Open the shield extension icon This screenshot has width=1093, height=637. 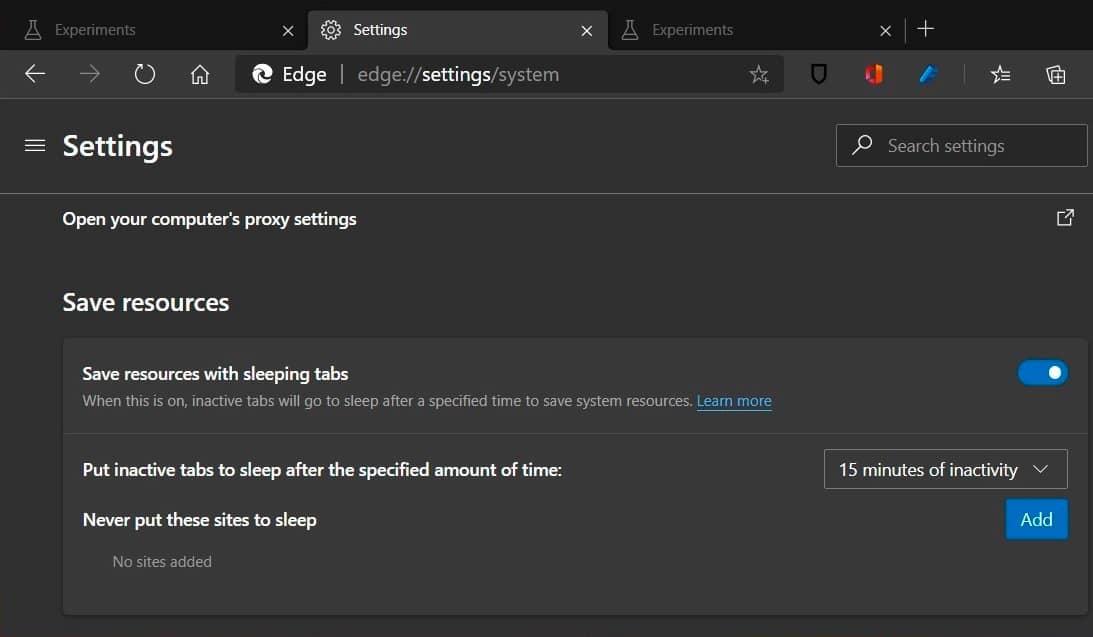coord(819,74)
